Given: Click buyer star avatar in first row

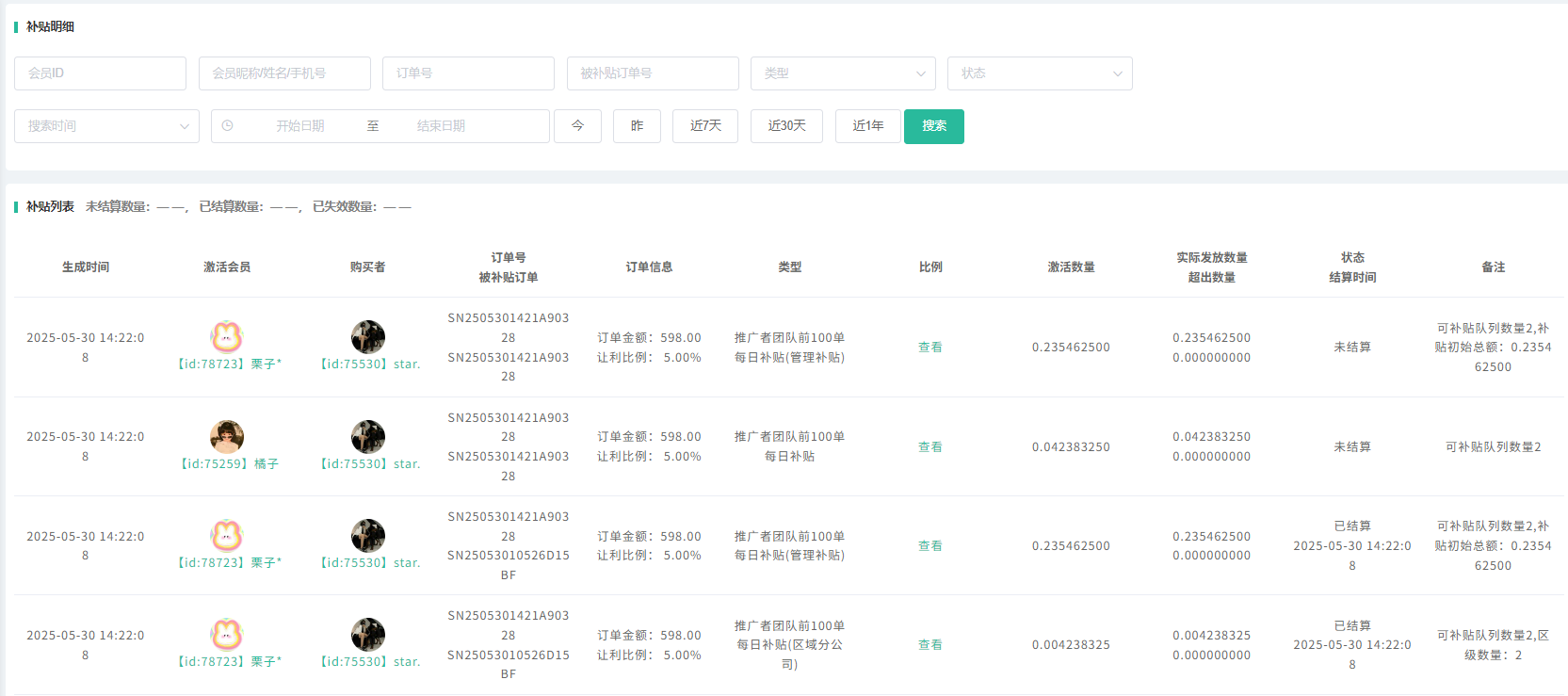Looking at the screenshot, I should coord(367,336).
